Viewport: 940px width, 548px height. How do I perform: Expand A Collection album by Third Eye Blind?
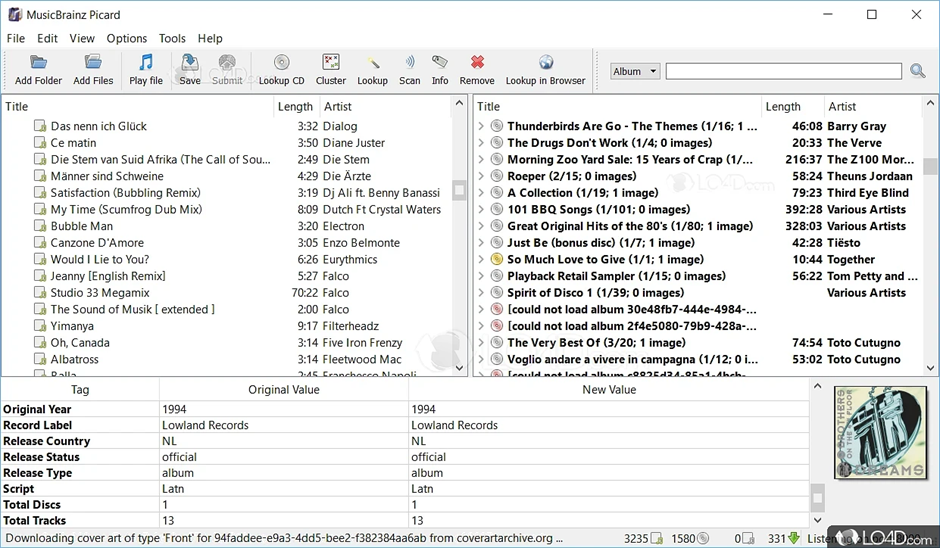[481, 193]
